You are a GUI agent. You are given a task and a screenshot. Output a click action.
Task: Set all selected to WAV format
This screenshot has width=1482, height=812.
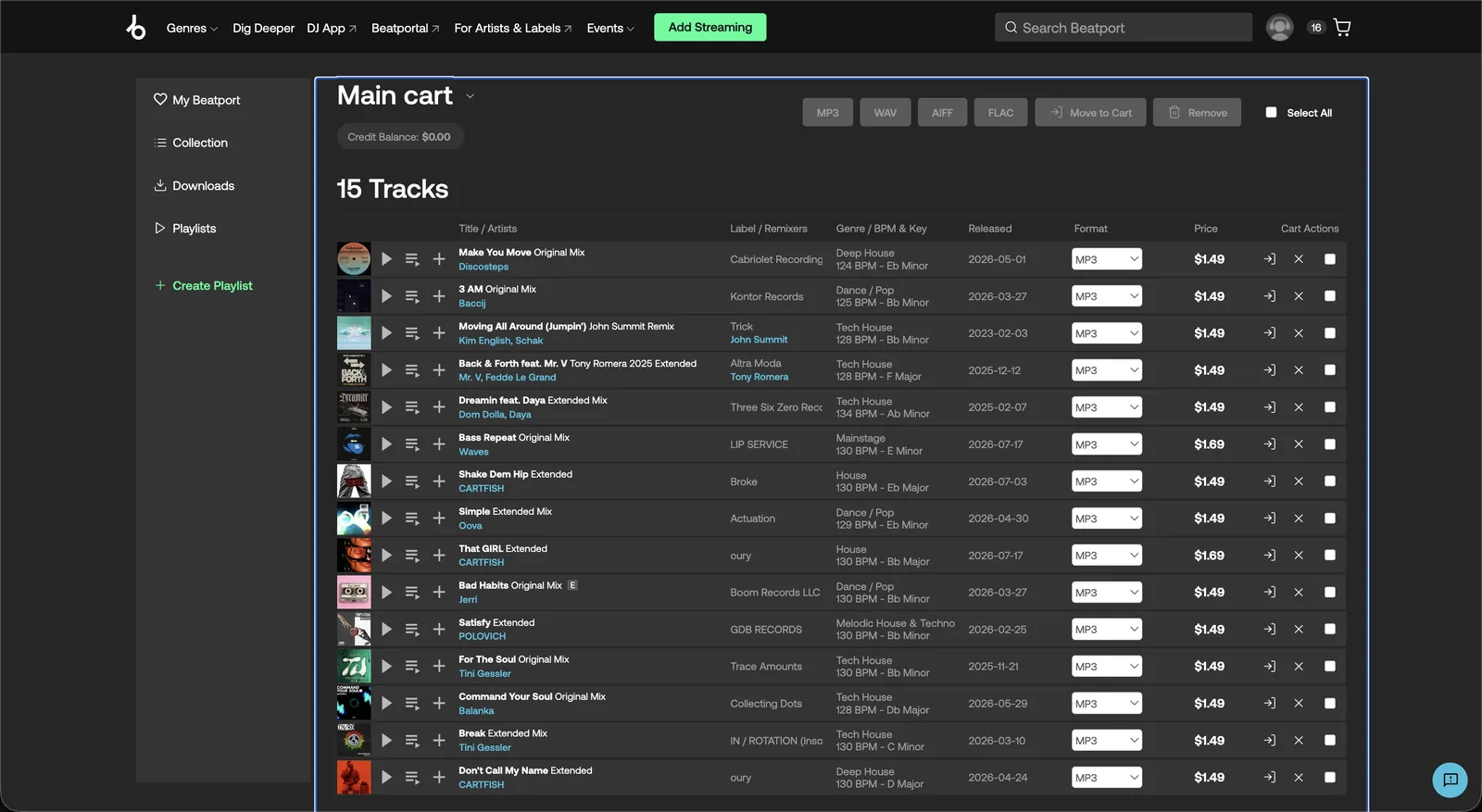(x=885, y=112)
